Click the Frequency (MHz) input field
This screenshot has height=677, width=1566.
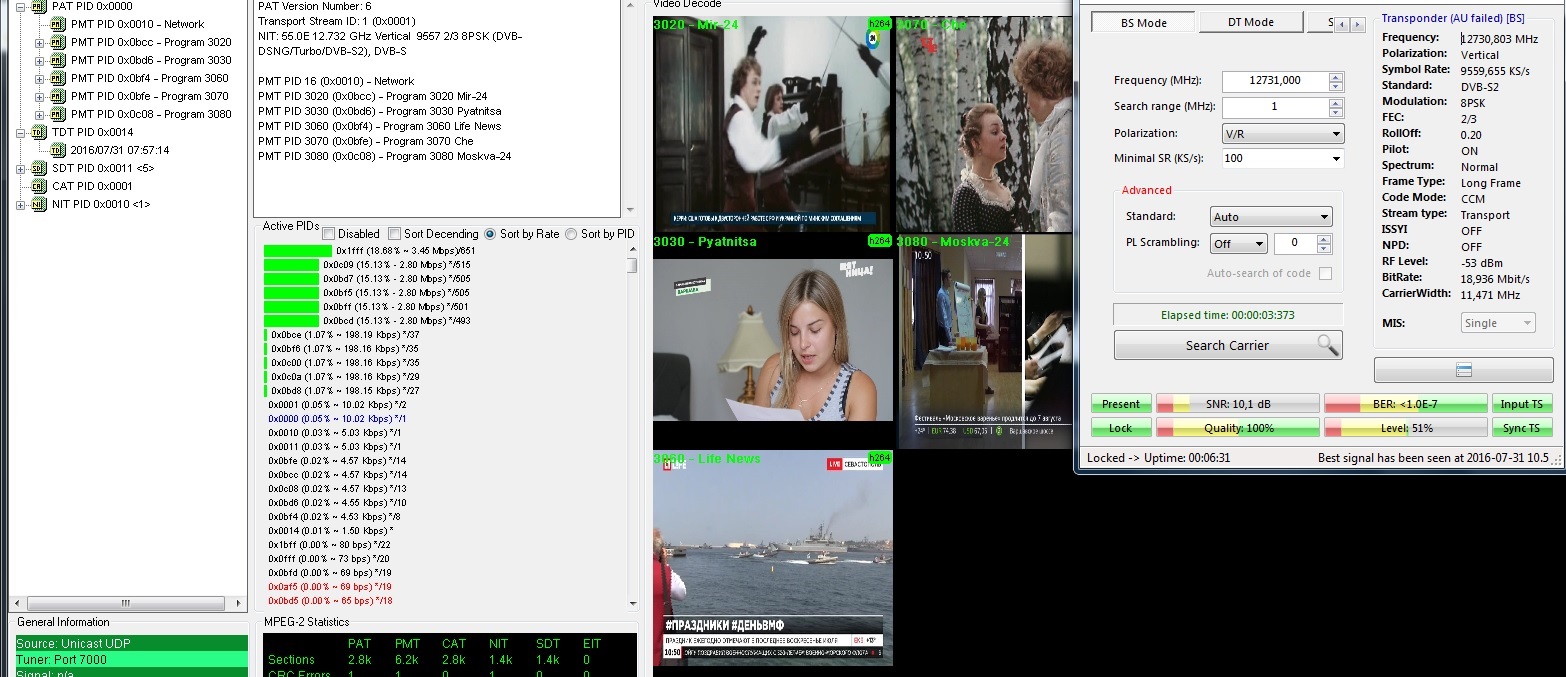[x=1275, y=81]
